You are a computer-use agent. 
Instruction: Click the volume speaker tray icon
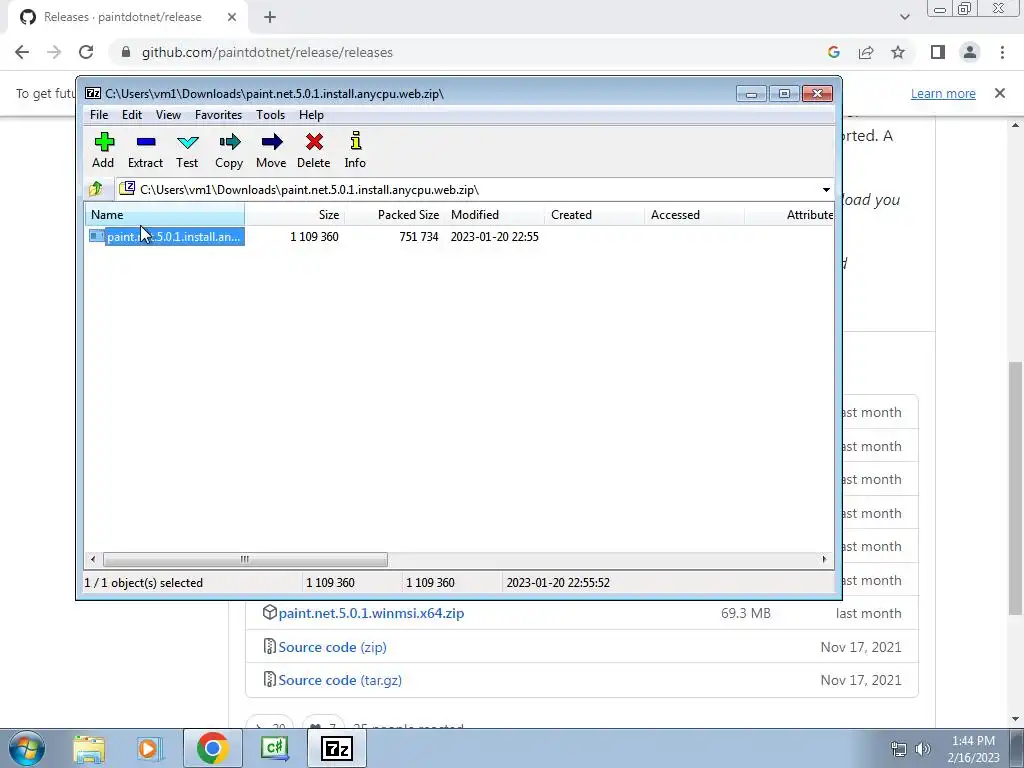point(923,749)
